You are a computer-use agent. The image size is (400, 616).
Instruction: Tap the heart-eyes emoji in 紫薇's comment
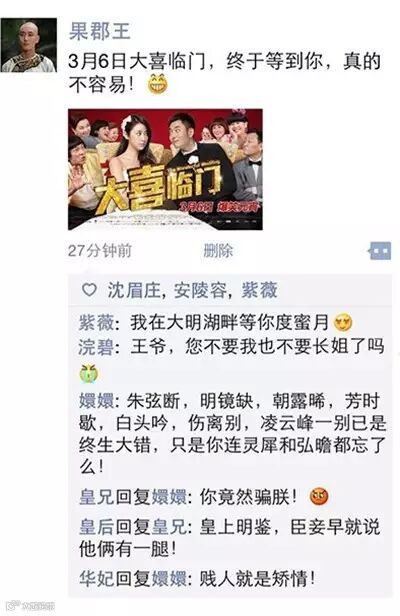coord(343,324)
